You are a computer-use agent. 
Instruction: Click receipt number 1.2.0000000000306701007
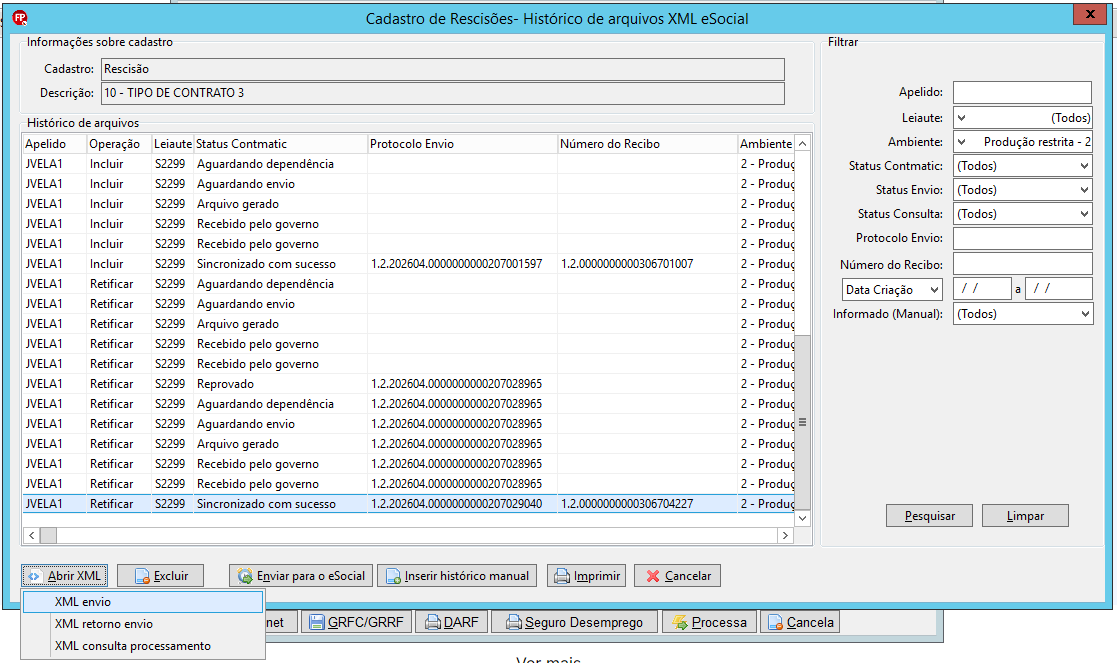click(627, 264)
